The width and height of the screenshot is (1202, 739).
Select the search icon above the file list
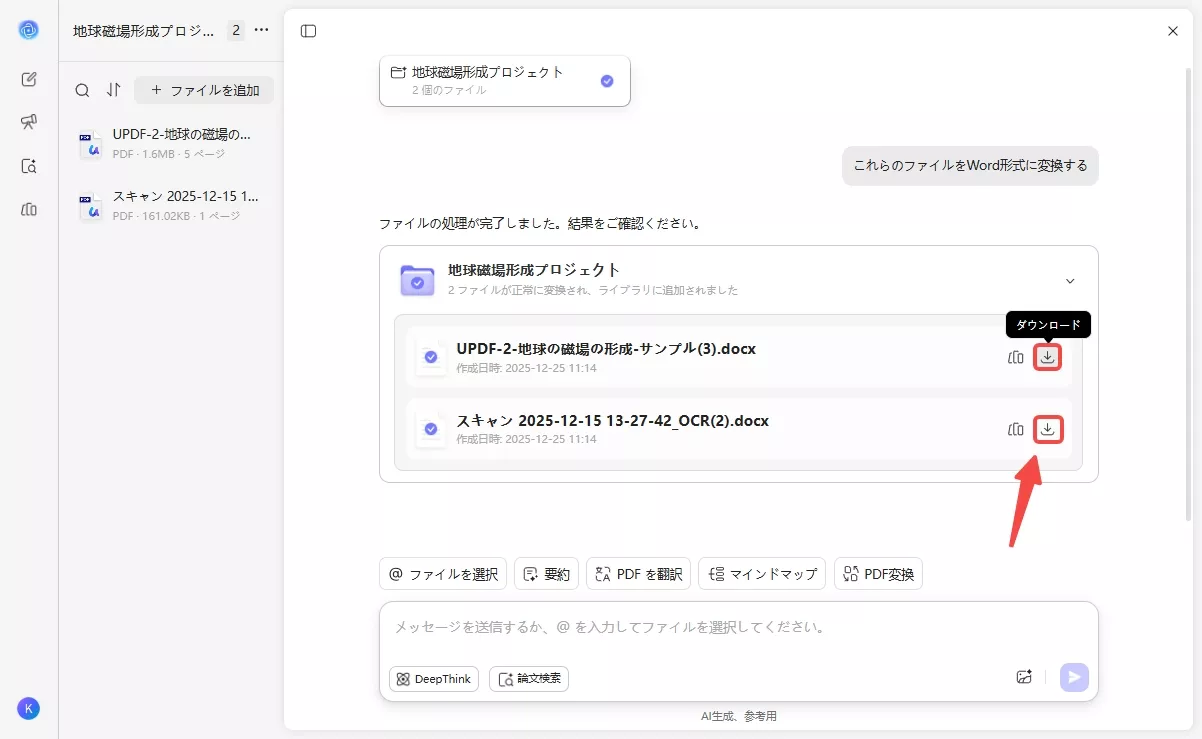coord(82,90)
